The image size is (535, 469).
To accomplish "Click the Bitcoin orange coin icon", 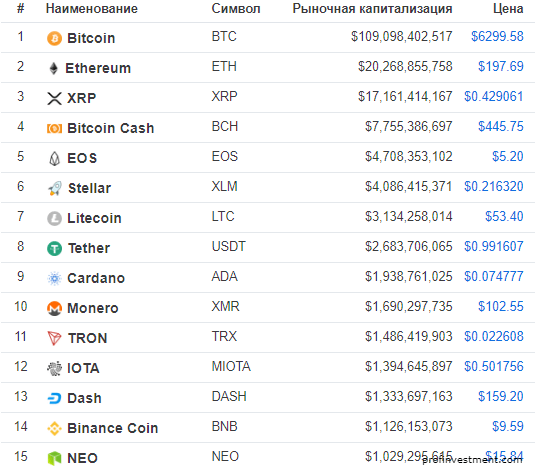I will [54, 38].
